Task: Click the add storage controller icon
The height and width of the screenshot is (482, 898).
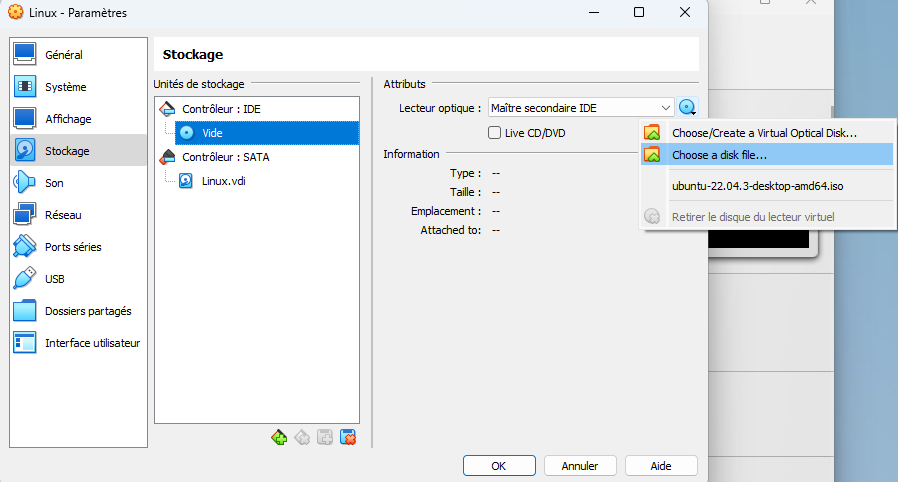Action: coord(279,438)
